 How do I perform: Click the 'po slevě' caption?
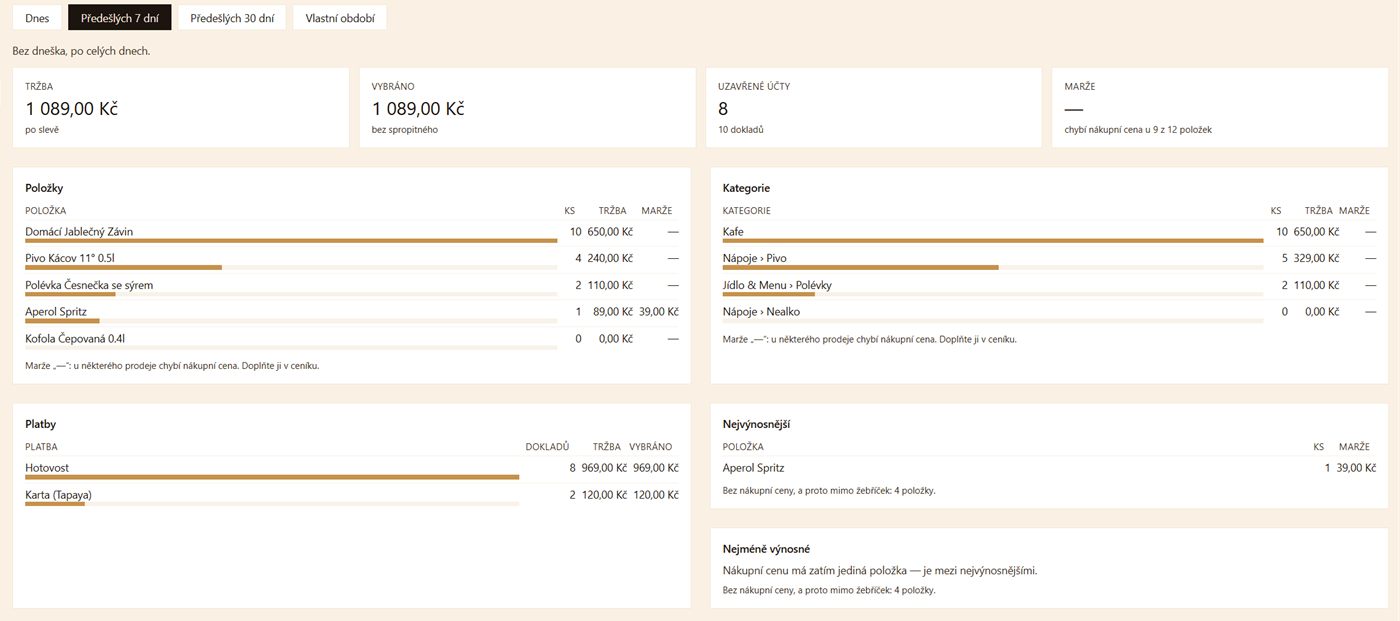41,130
